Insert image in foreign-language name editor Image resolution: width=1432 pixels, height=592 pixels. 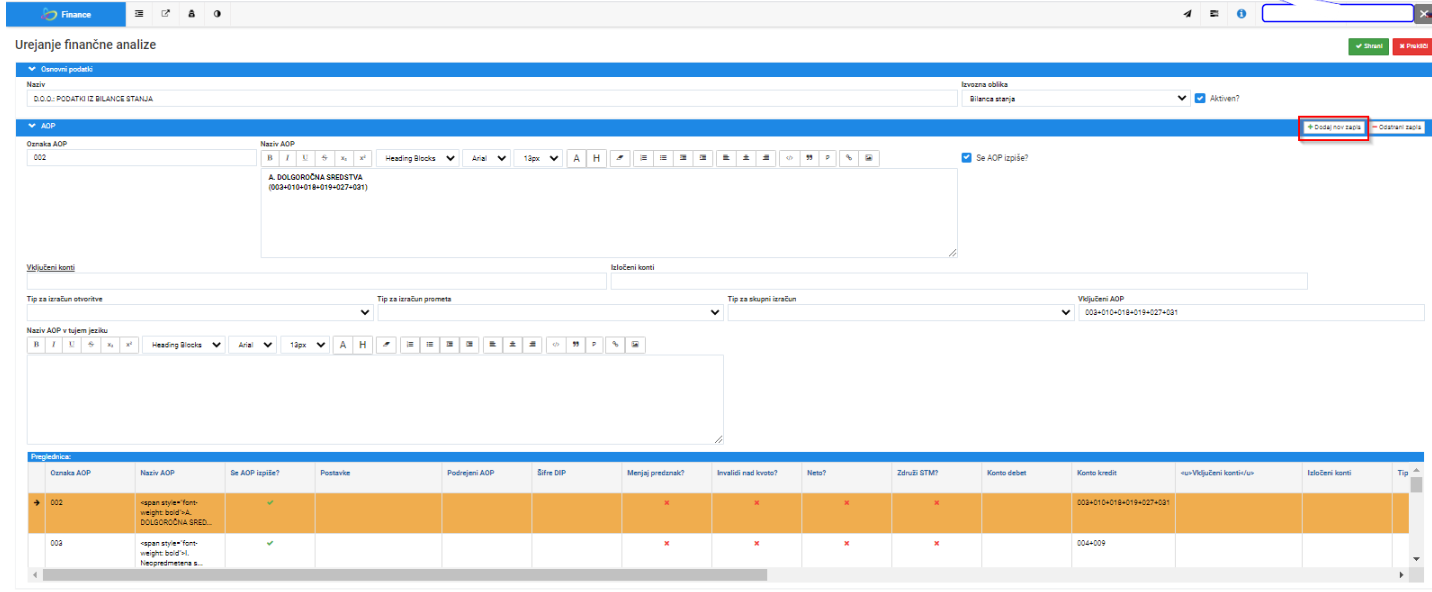(x=635, y=344)
